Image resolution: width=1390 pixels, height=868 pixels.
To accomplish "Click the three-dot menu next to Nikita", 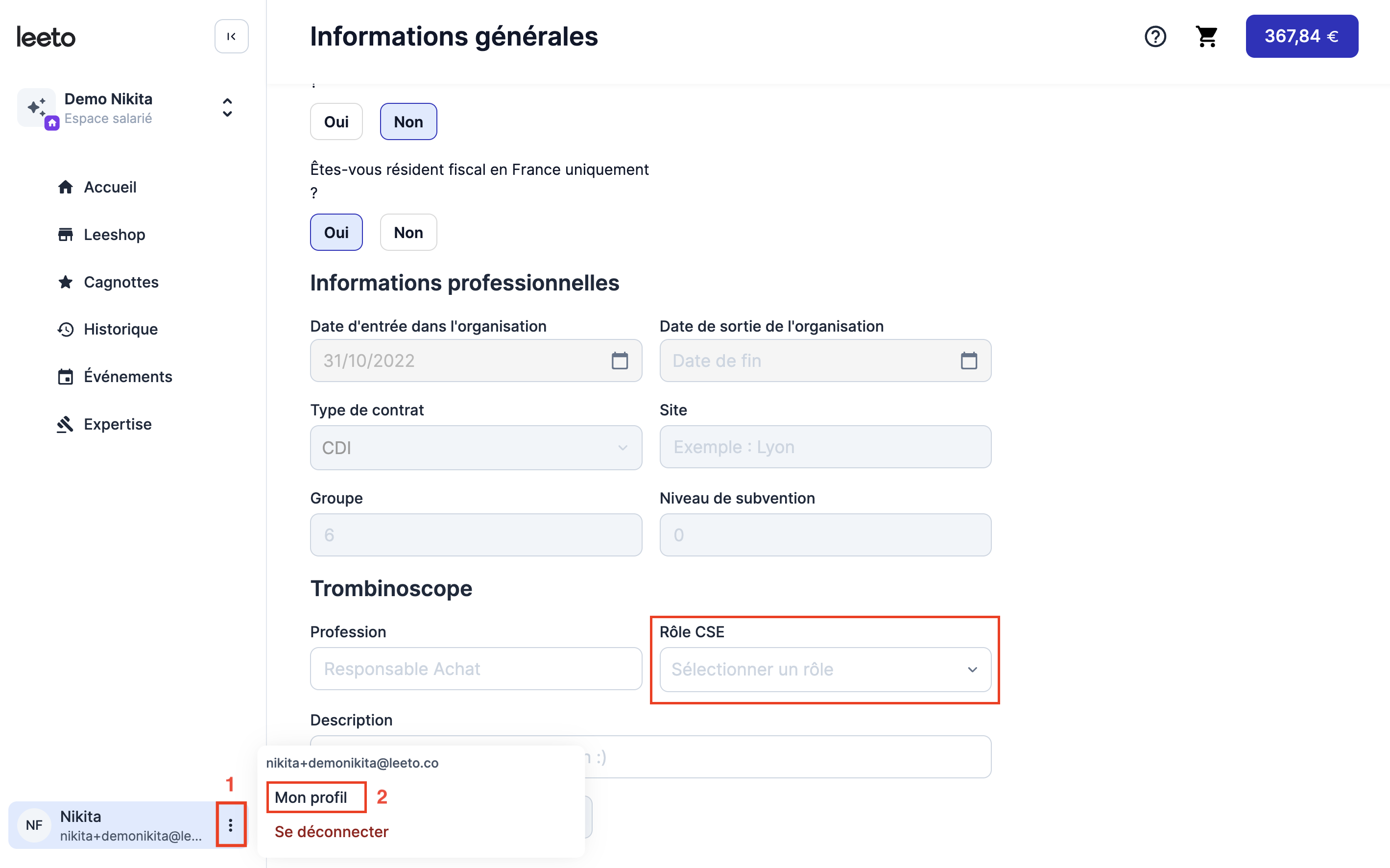I will 230,825.
